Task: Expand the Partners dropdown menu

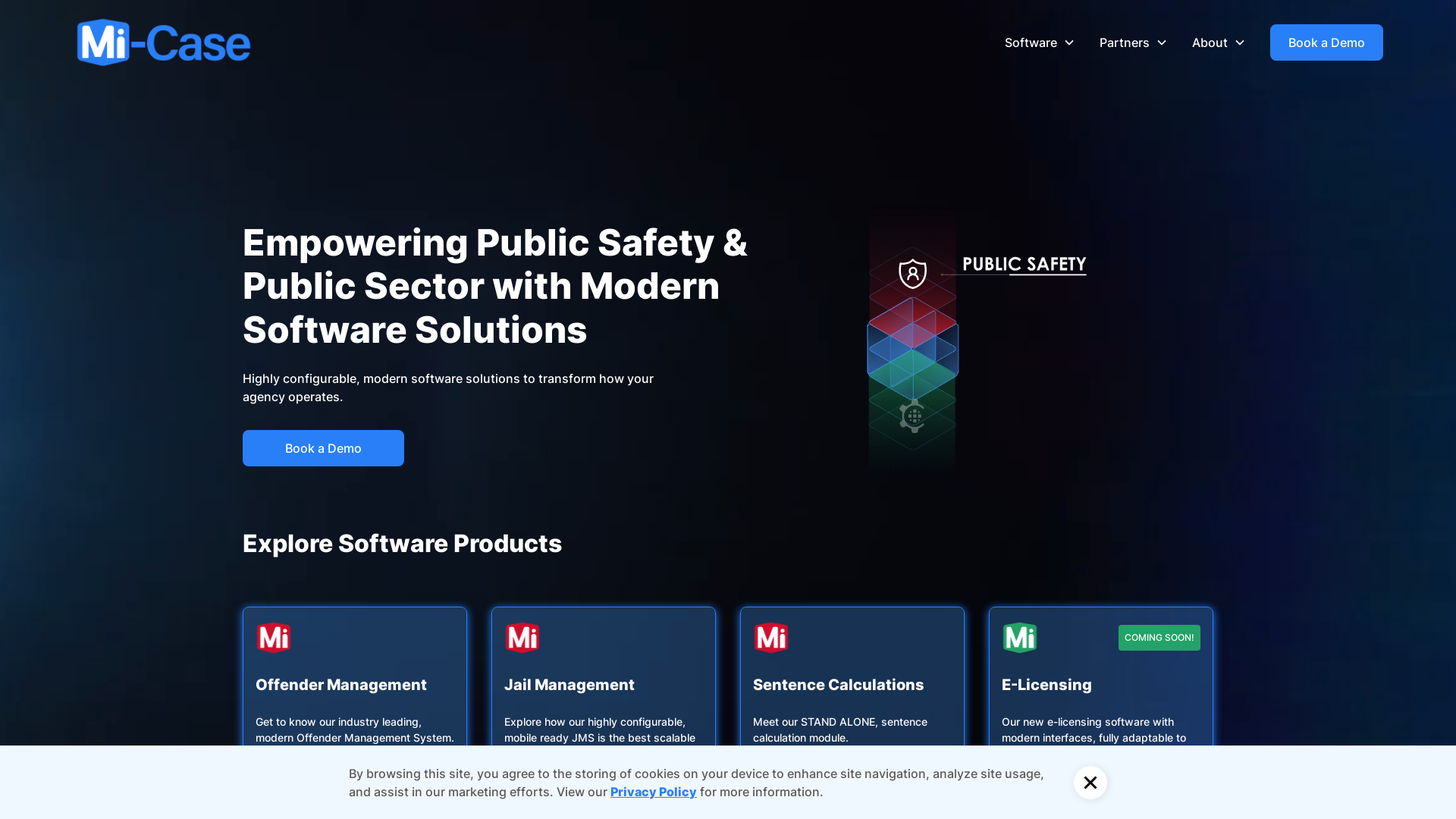Action: (1133, 42)
